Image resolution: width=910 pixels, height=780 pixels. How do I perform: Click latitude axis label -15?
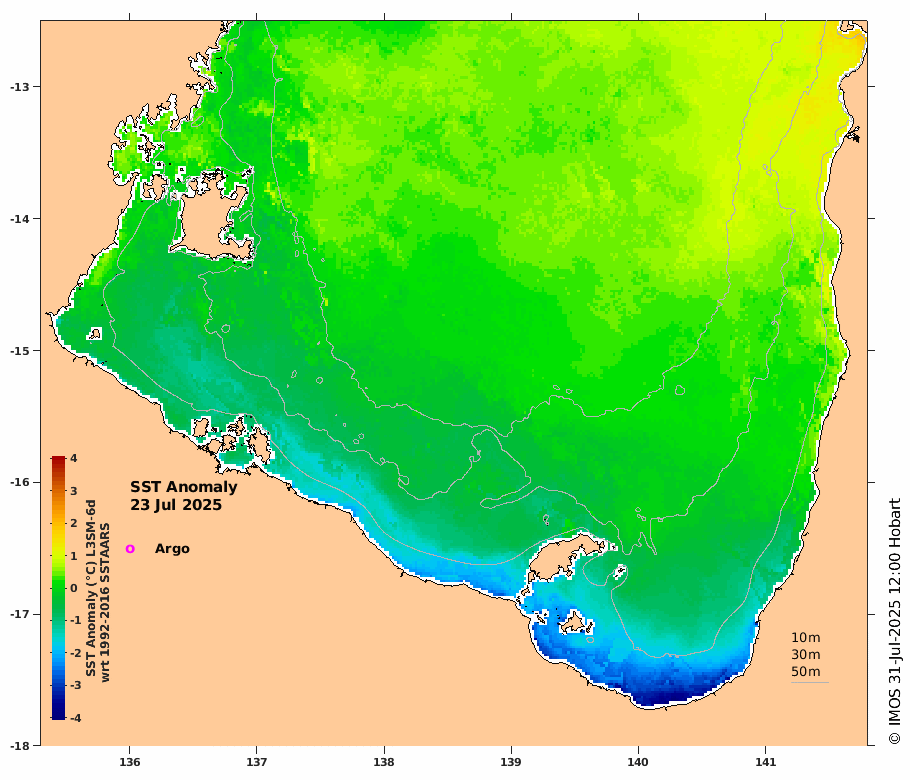pyautogui.click(x=20, y=351)
